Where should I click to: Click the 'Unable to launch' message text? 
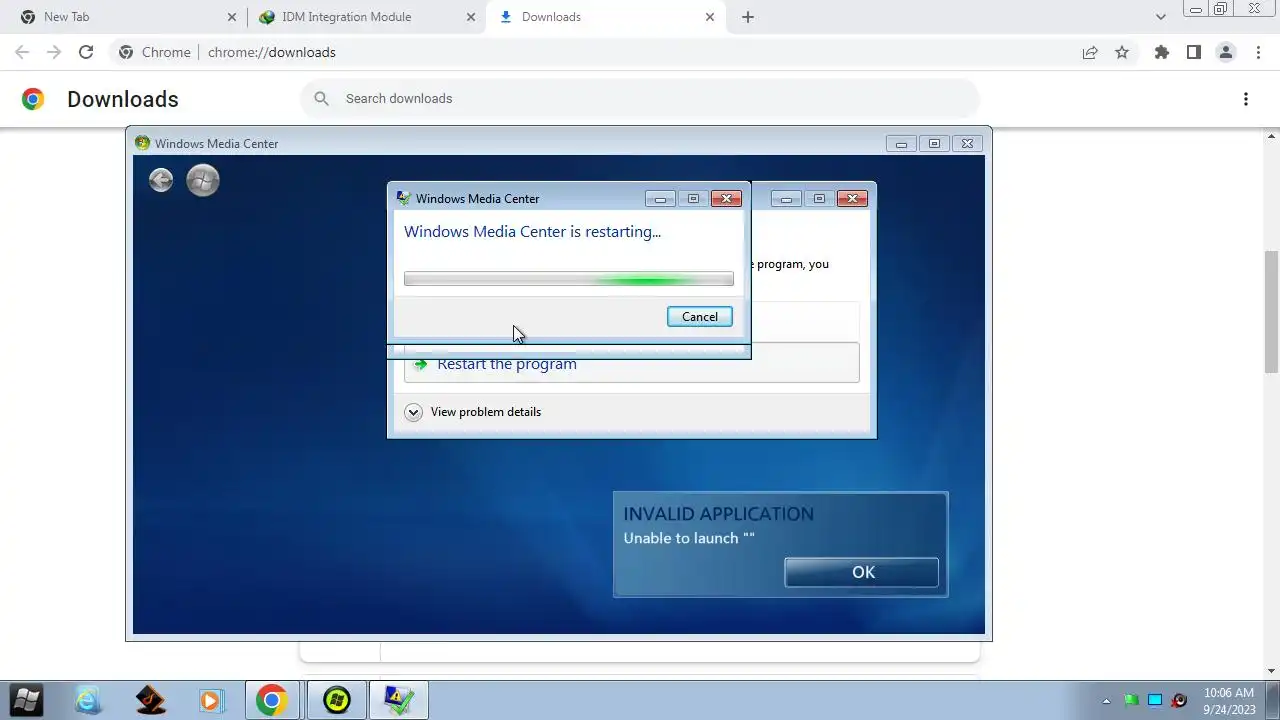click(x=689, y=538)
